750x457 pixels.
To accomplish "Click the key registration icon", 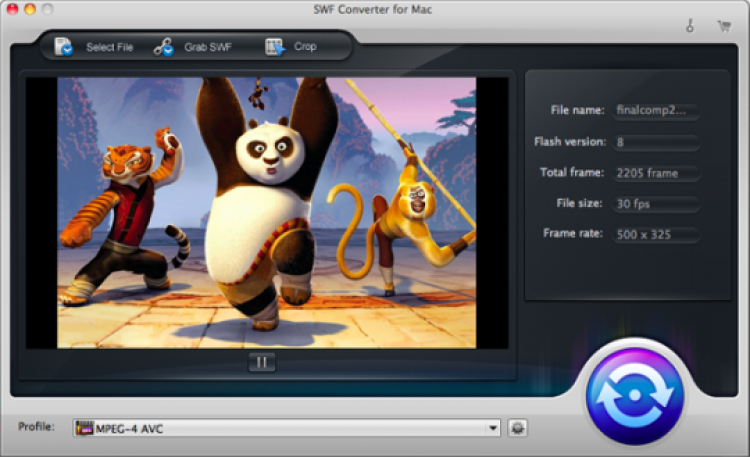I will coord(690,26).
